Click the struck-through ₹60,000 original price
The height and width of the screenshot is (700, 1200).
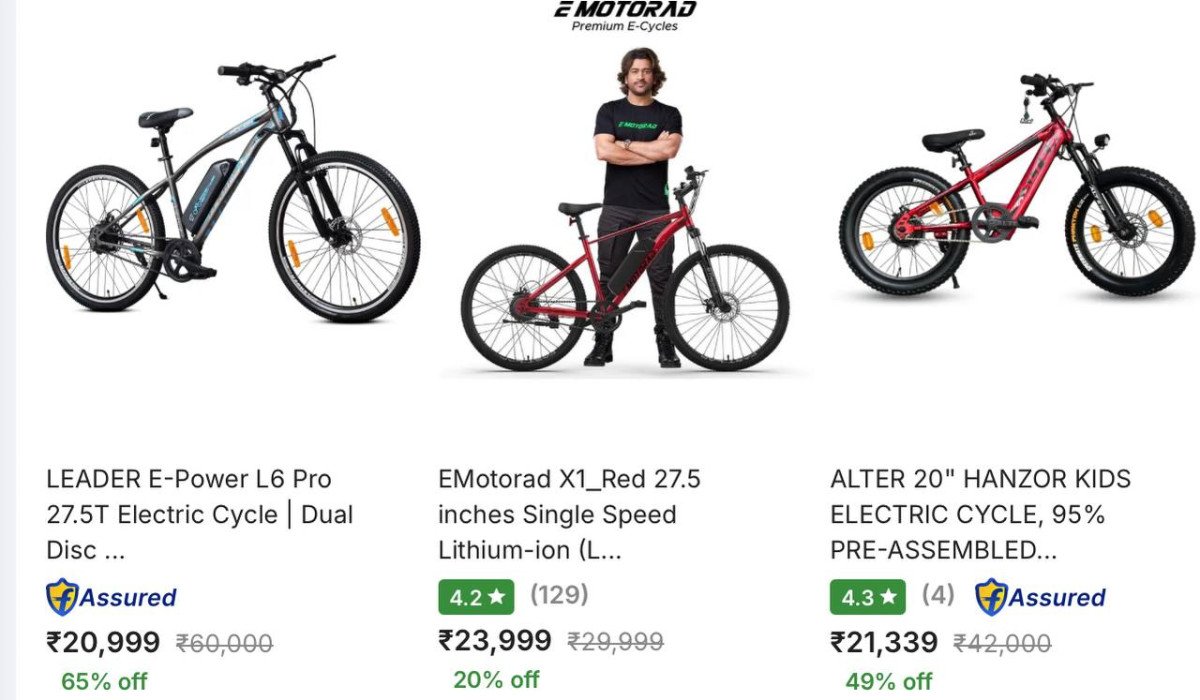[x=225, y=643]
